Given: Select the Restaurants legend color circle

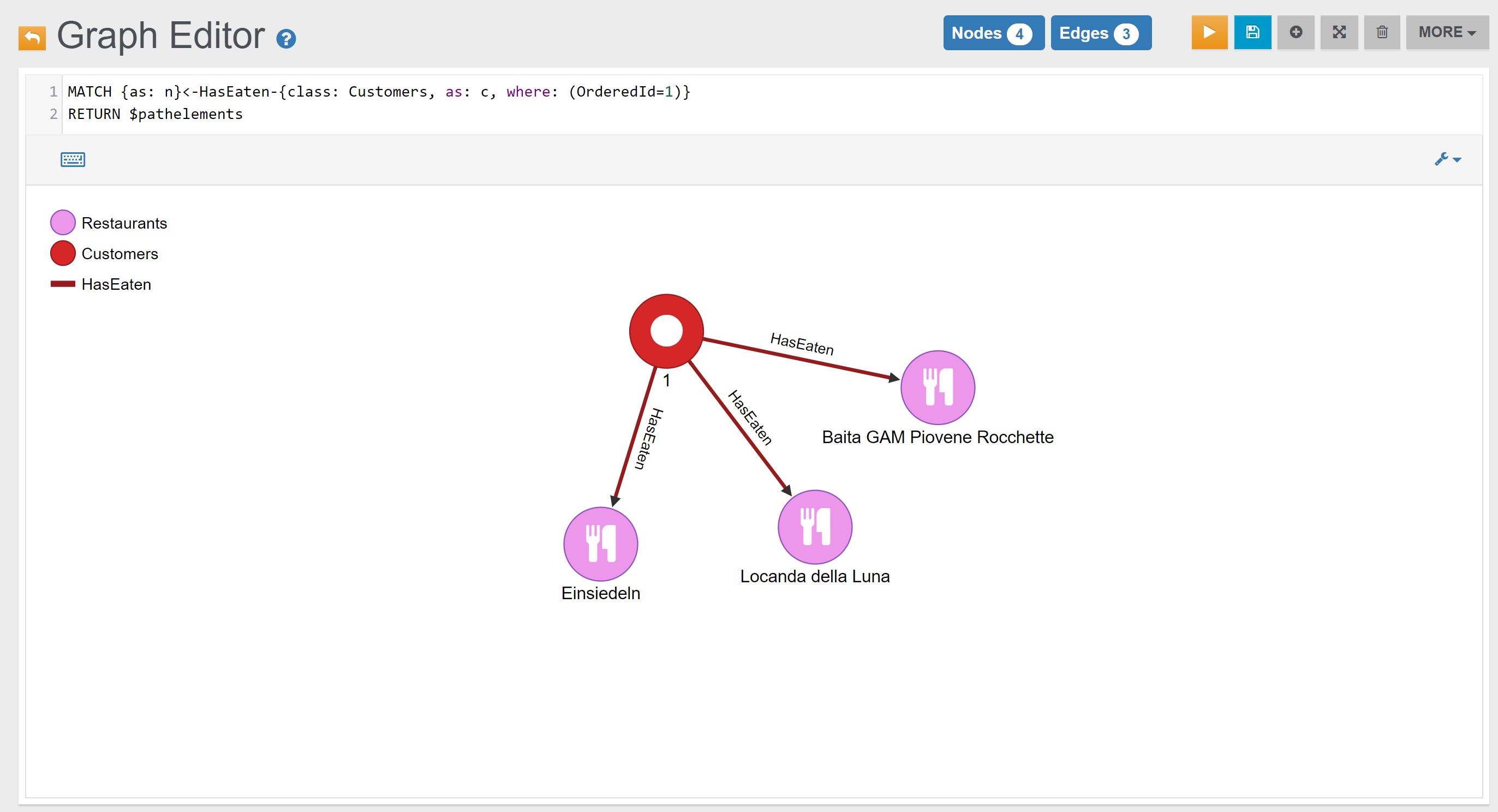Looking at the screenshot, I should 63,223.
